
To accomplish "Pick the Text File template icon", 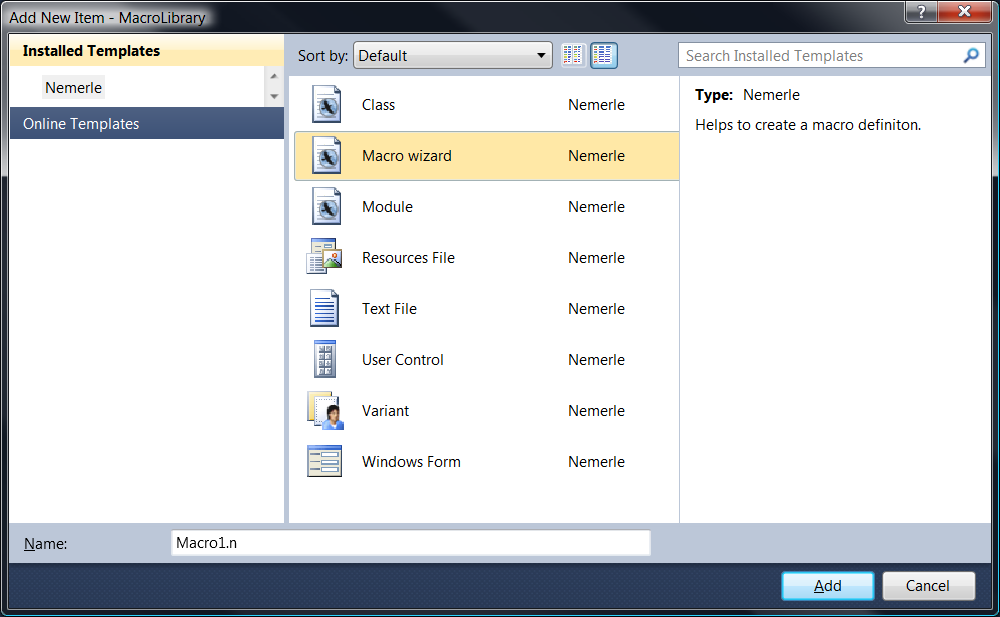I will pyautogui.click(x=325, y=309).
